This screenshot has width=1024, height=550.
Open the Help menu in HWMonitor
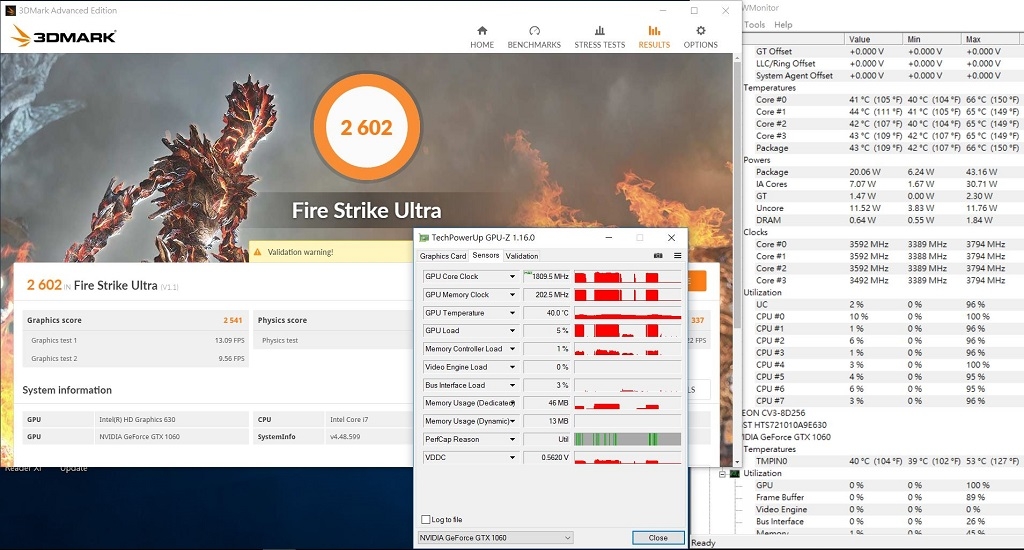[x=783, y=25]
